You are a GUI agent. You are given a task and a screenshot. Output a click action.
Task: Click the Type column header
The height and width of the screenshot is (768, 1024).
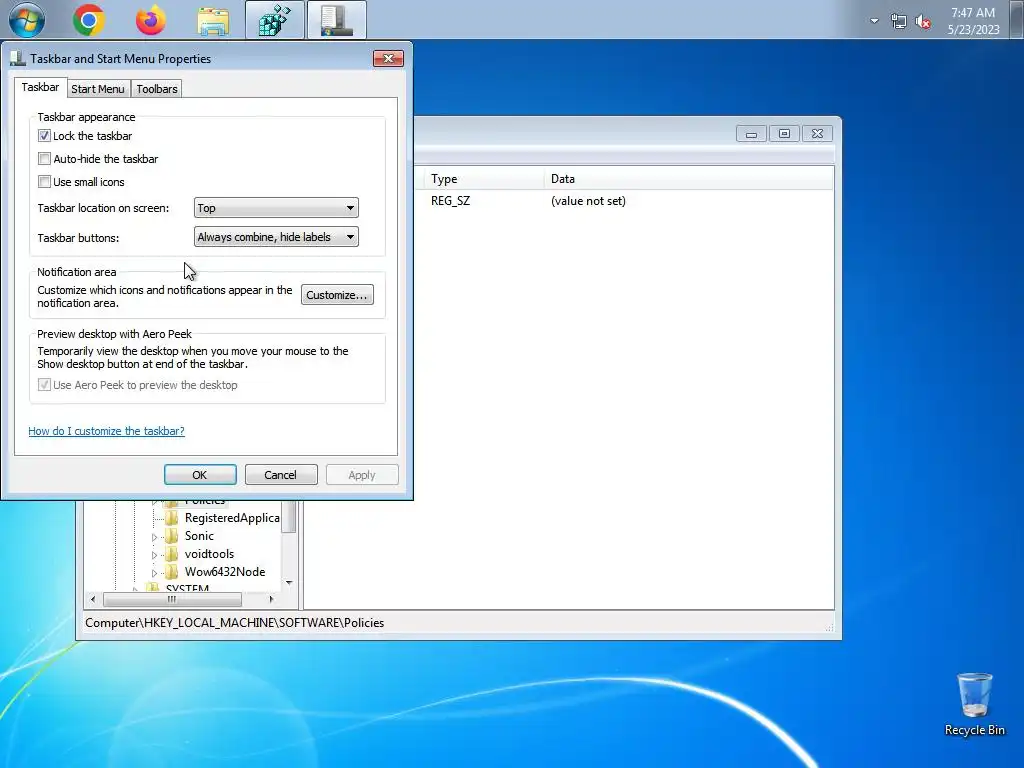point(484,179)
